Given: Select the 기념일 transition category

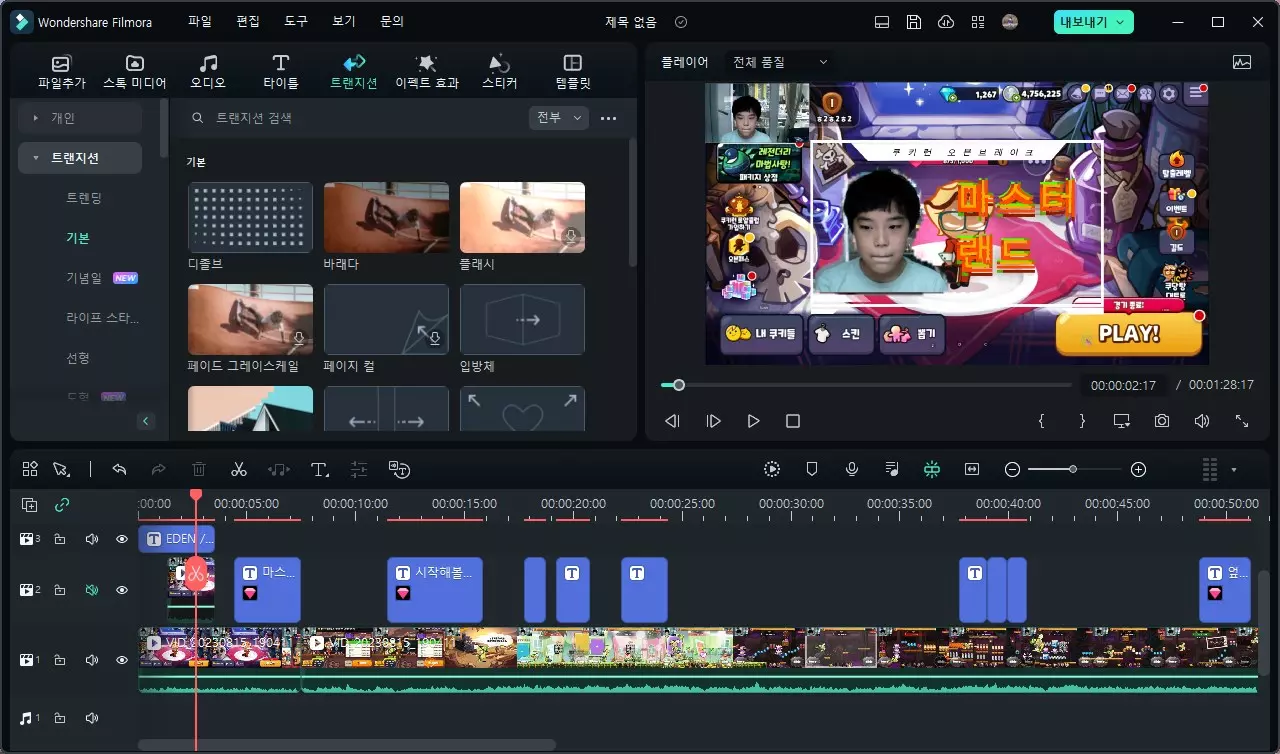Looking at the screenshot, I should click(85, 278).
